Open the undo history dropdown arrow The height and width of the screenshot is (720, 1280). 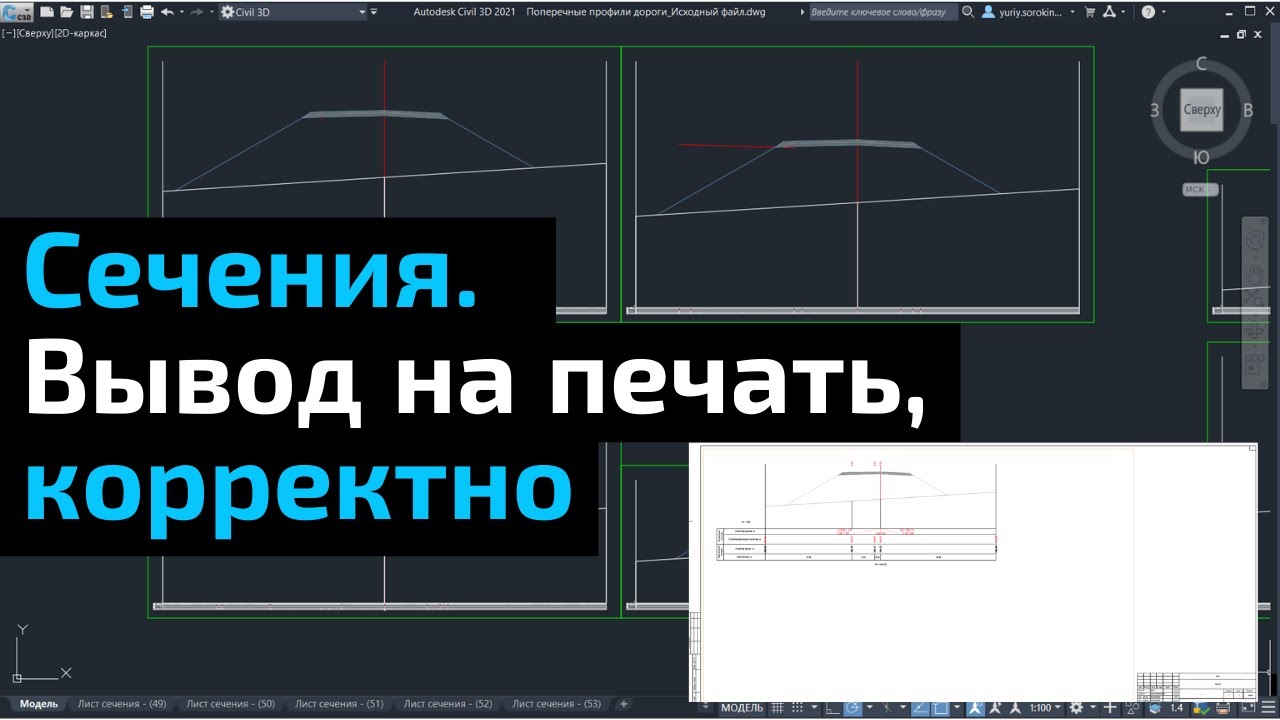[182, 12]
